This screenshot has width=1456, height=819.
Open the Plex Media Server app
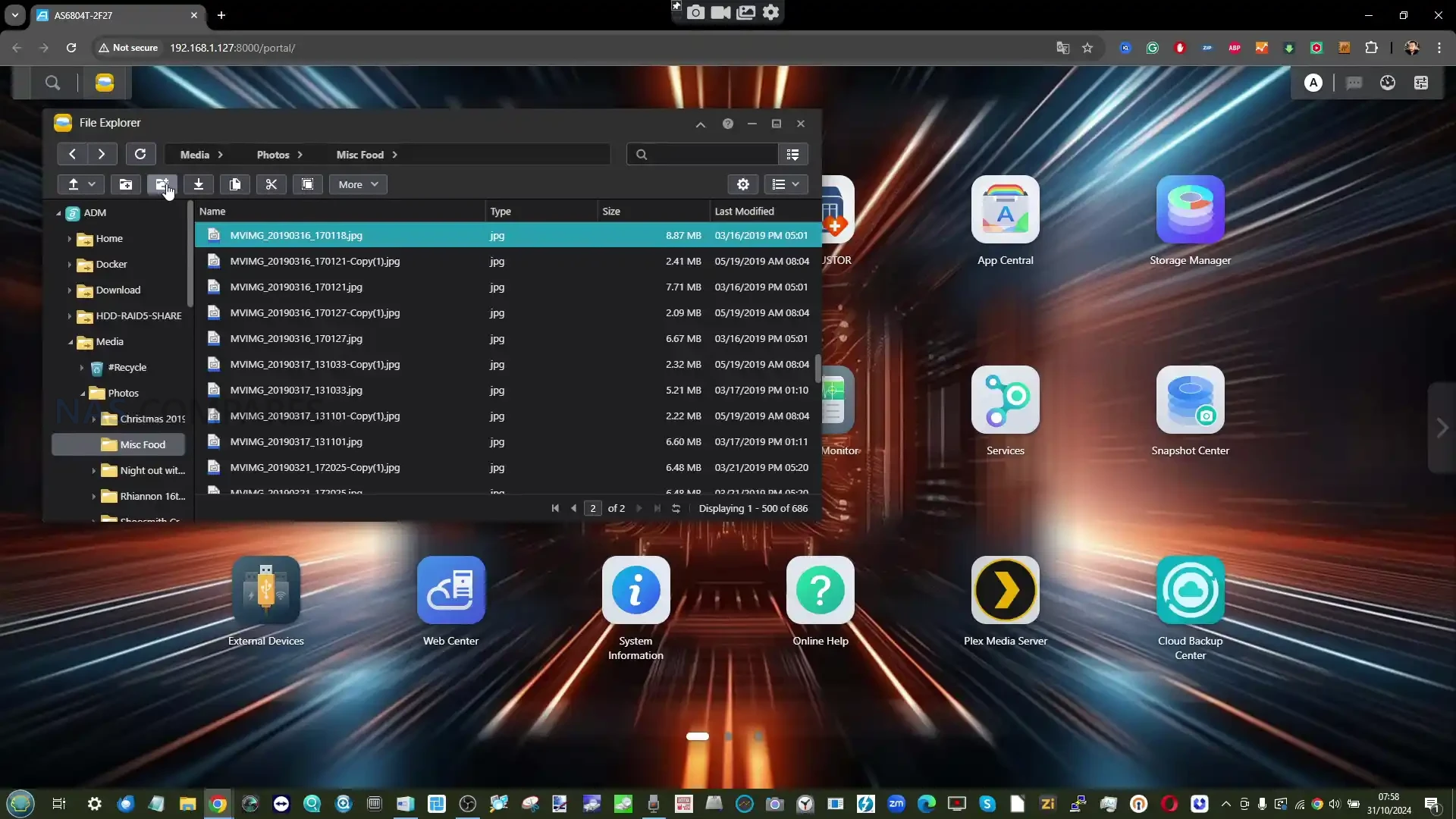(x=1005, y=590)
